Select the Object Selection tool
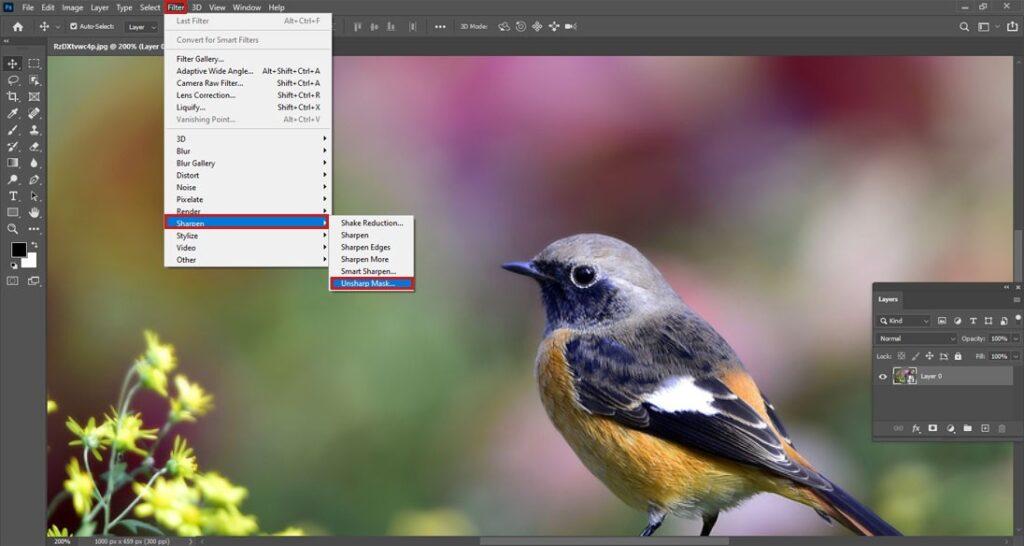 (x=34, y=80)
